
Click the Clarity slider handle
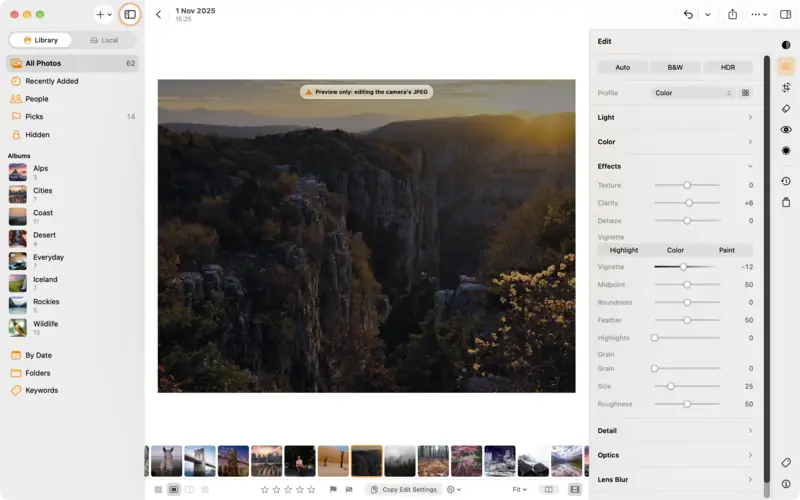pos(689,203)
